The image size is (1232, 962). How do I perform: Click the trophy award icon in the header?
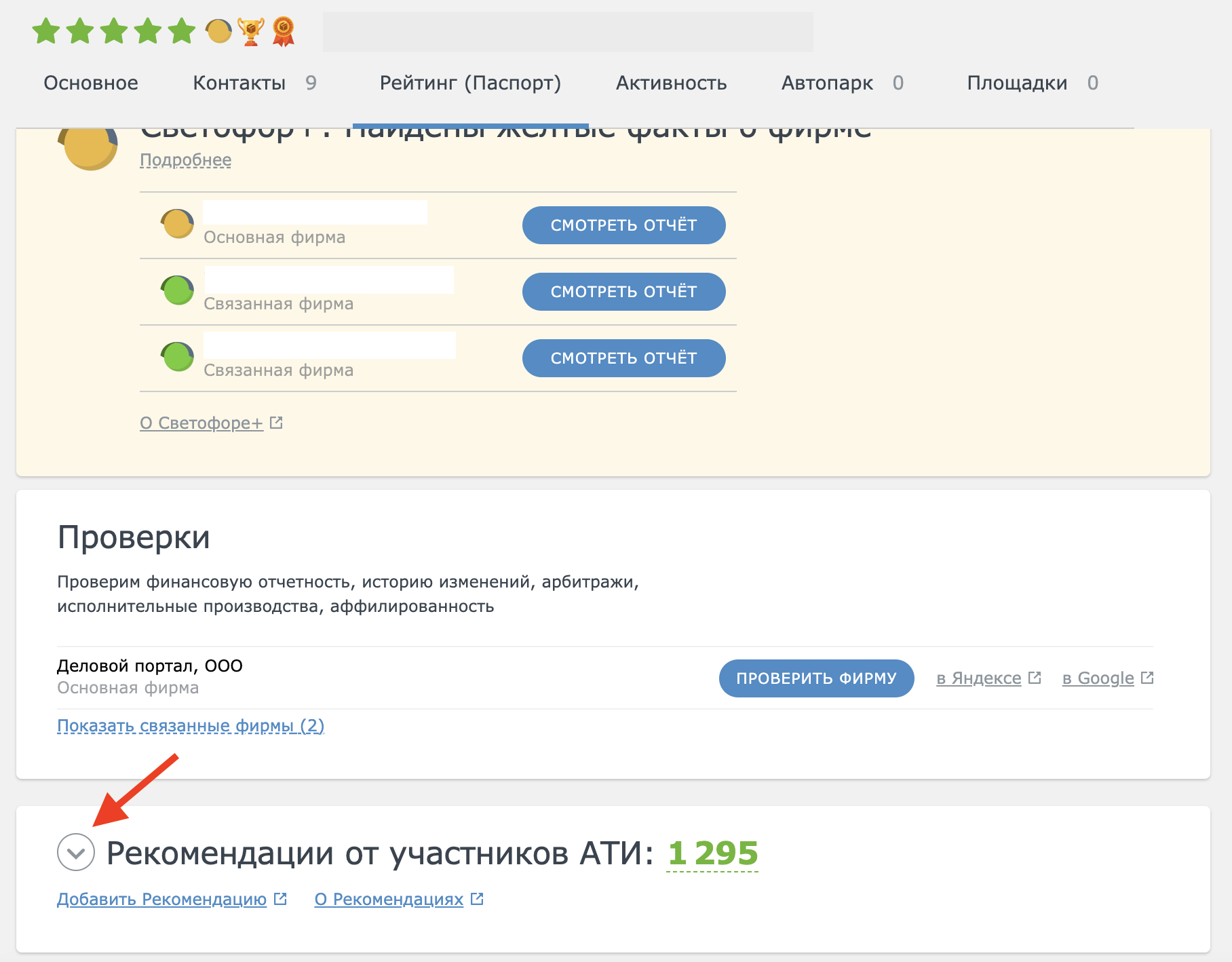point(251,32)
